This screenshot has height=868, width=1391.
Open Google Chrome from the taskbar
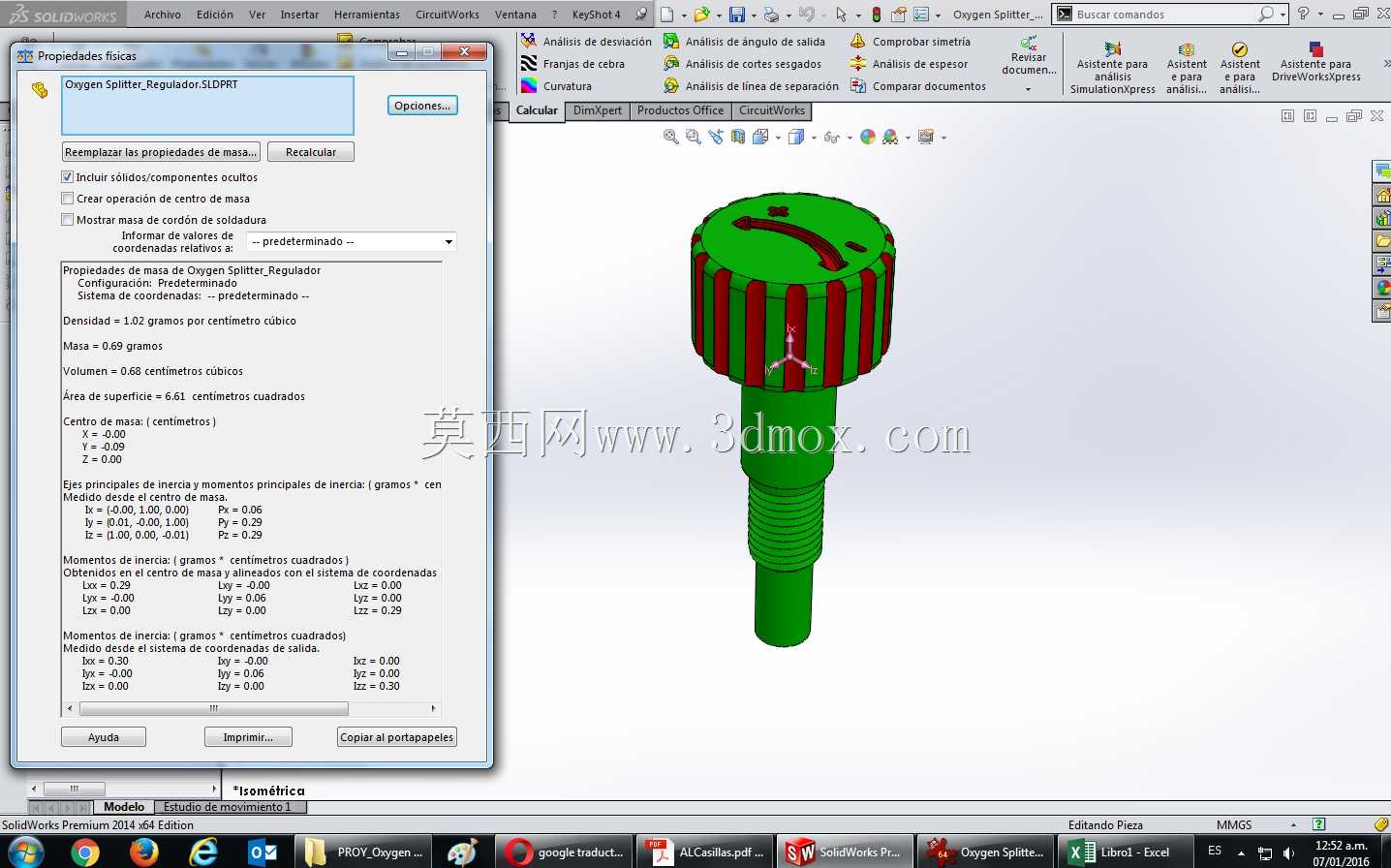(85, 852)
